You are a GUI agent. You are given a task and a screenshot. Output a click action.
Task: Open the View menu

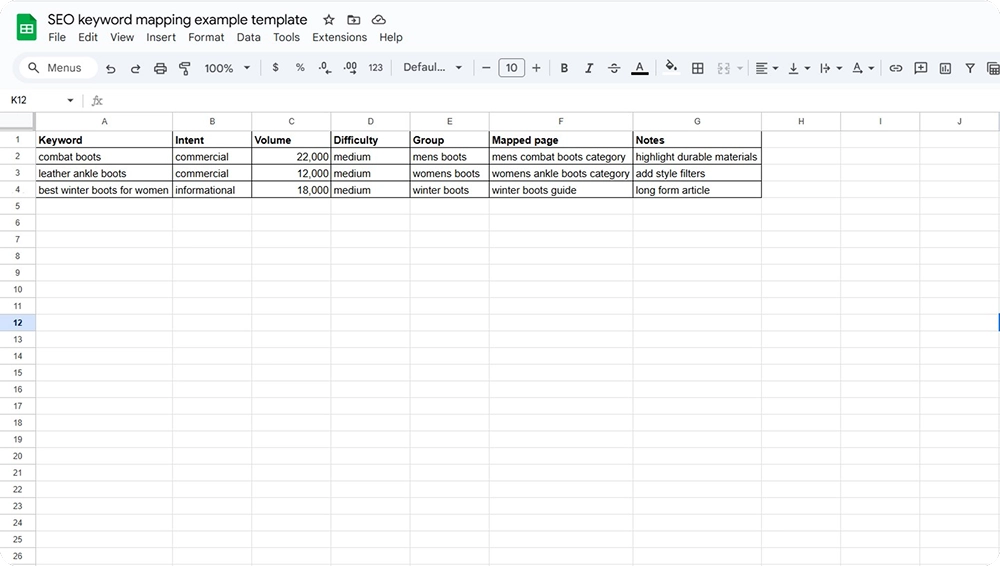pos(122,37)
